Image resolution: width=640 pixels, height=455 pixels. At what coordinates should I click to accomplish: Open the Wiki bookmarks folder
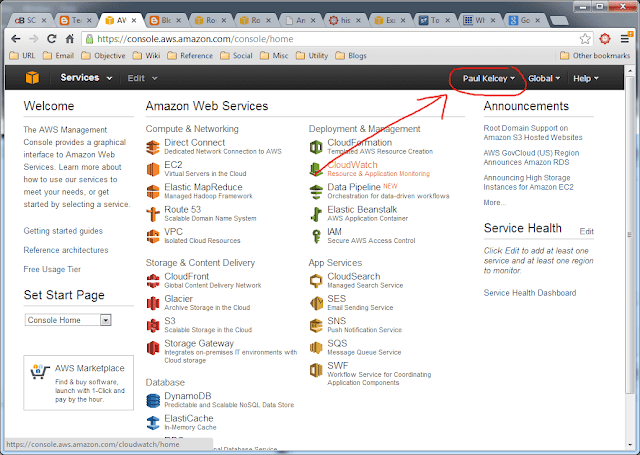click(x=147, y=55)
